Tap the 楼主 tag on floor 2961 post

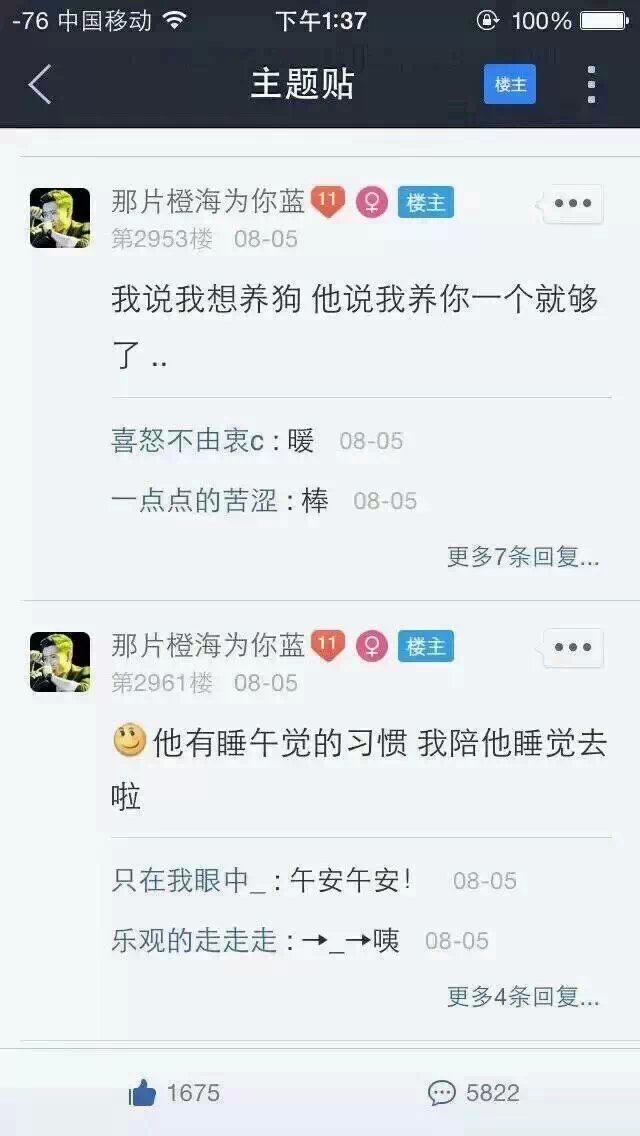click(x=425, y=646)
